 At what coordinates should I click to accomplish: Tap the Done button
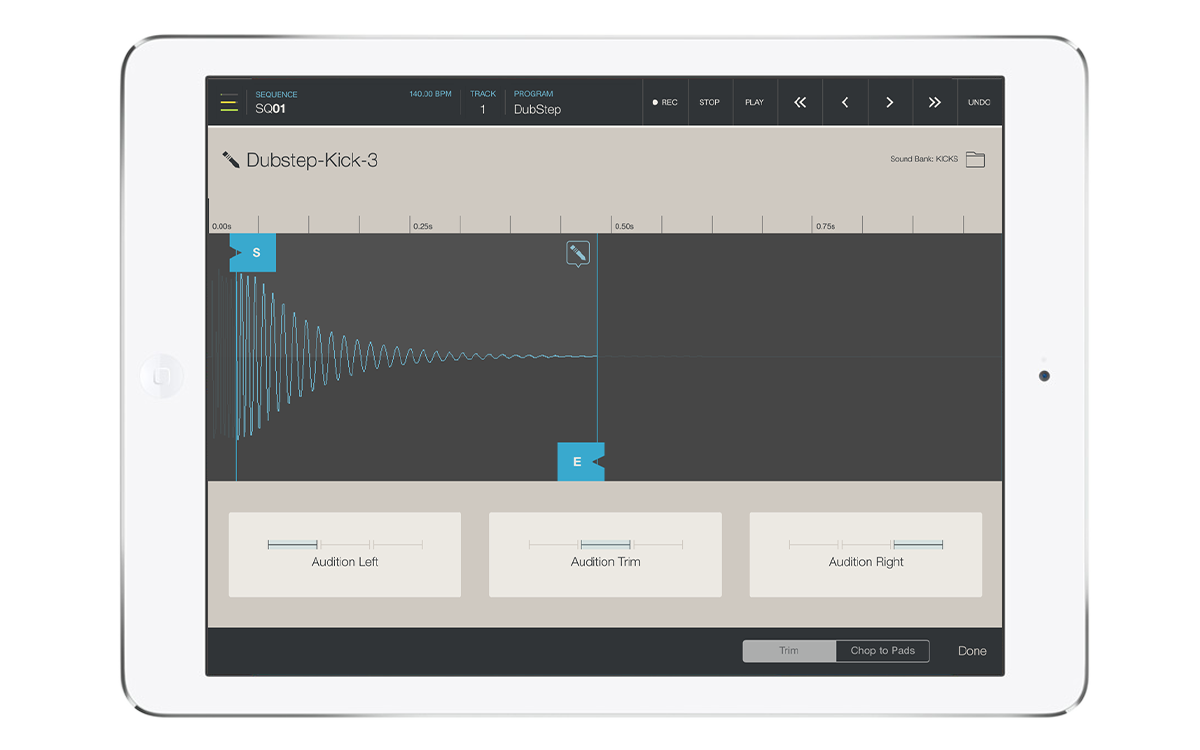[972, 651]
